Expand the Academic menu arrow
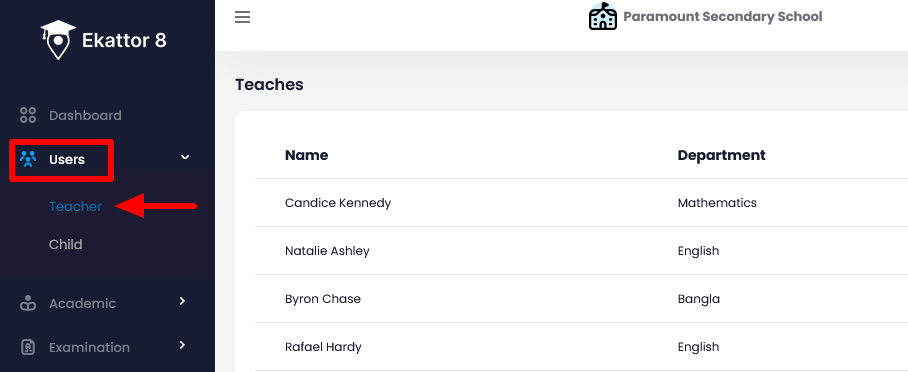The image size is (908, 372). click(x=182, y=301)
